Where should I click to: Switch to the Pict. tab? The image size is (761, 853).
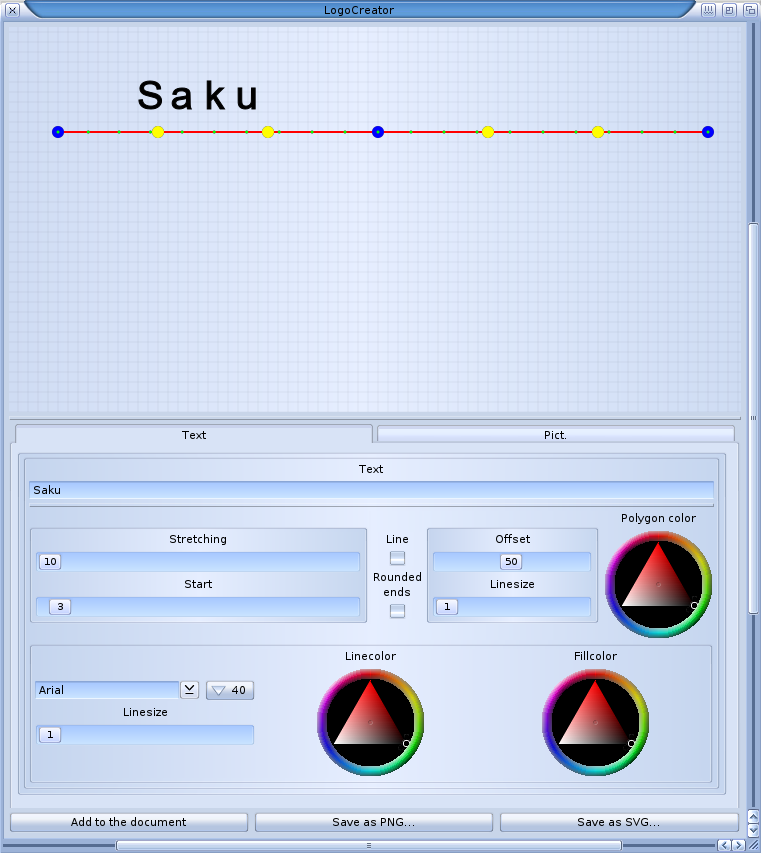click(555, 435)
